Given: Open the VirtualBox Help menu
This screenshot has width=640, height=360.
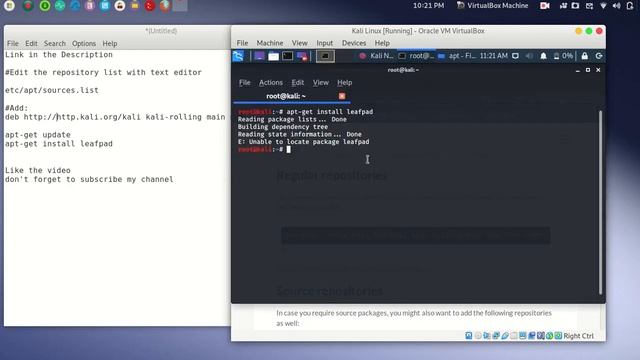Looking at the screenshot, I should pos(382,43).
